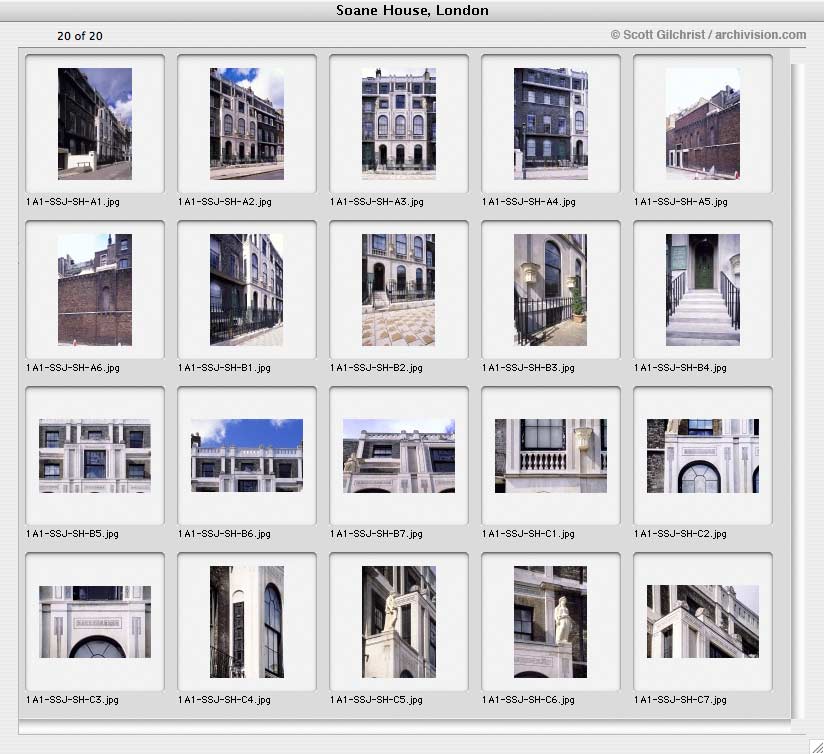Click the filename 1A1-SSJ-SH-C3.jpg
Image resolution: width=824 pixels, height=754 pixels.
73,700
